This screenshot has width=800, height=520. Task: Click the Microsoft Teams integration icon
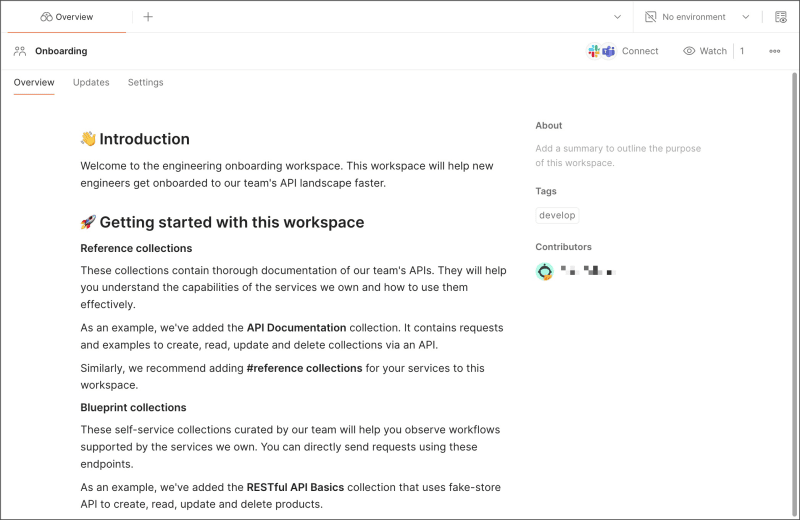(608, 51)
